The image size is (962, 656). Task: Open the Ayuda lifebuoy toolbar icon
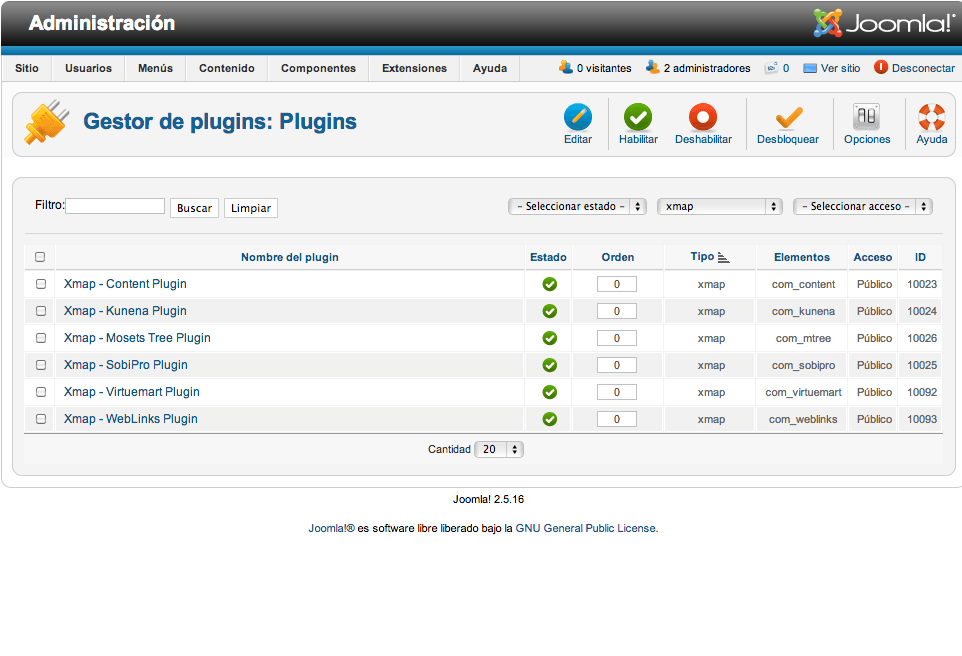pyautogui.click(x=931, y=117)
